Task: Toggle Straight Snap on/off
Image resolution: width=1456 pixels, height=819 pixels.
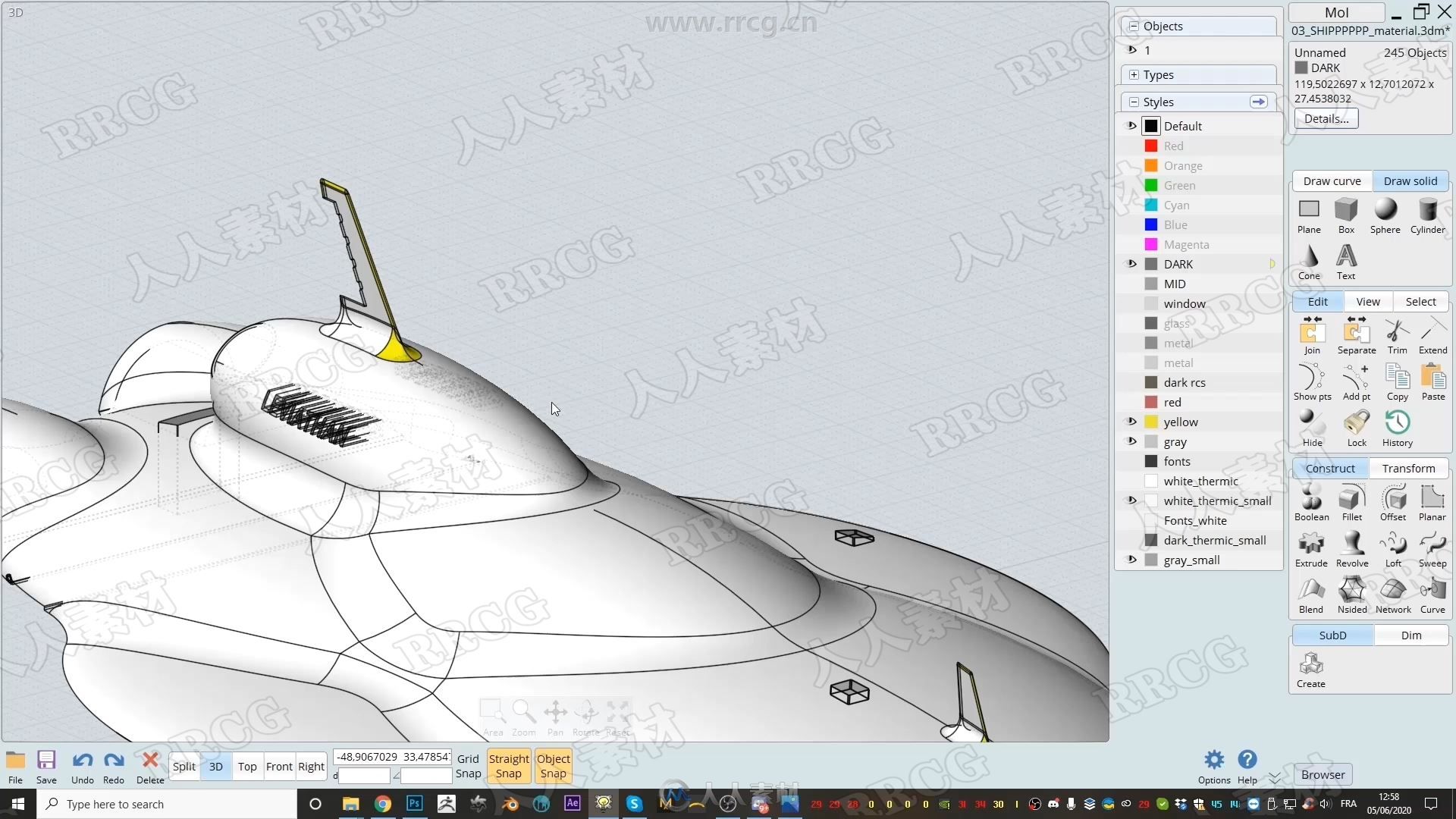Action: [x=509, y=765]
